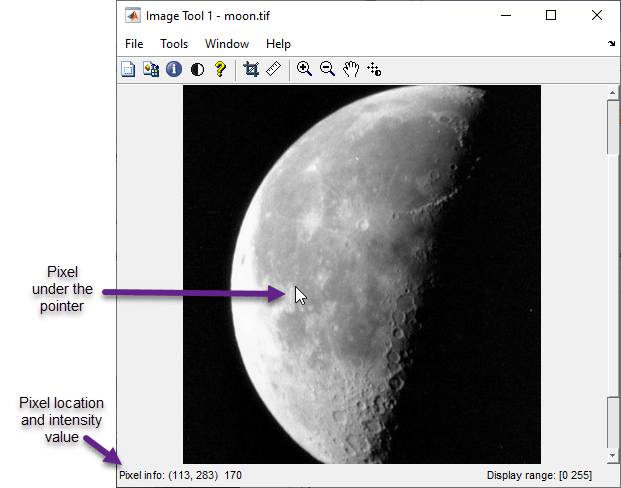Activate the Zoom In magnifier
This screenshot has height=488, width=621.
coord(304,69)
